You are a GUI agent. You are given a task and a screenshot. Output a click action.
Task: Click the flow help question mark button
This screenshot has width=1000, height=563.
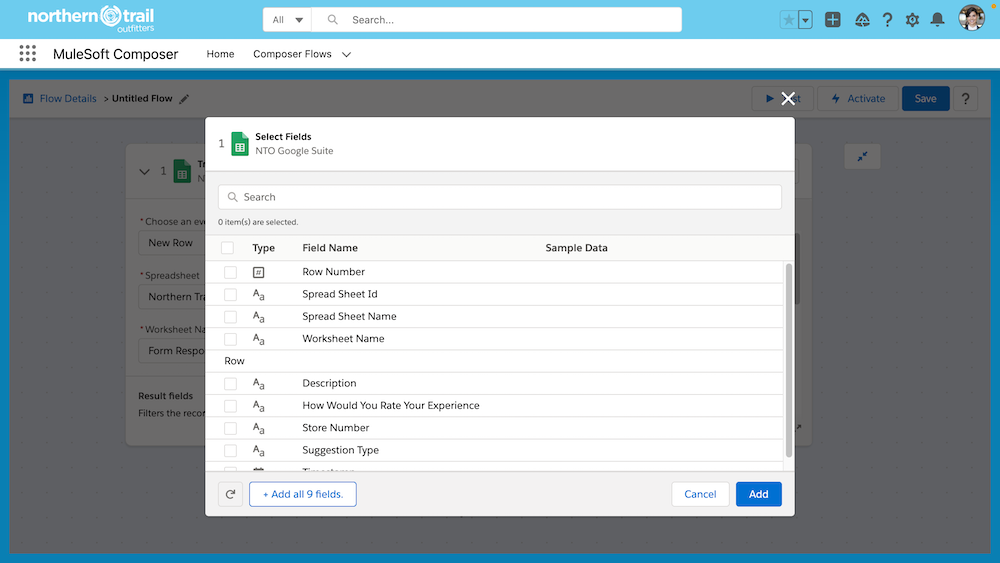click(x=965, y=99)
